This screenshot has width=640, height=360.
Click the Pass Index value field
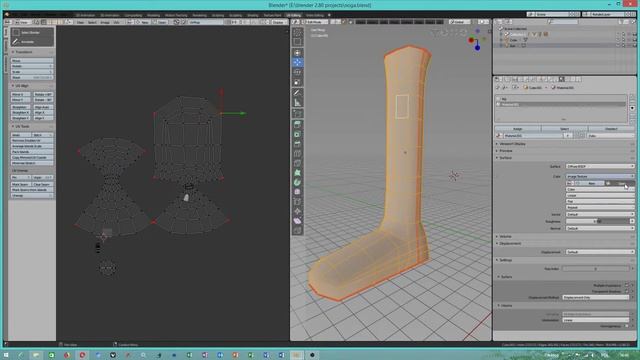coord(596,269)
